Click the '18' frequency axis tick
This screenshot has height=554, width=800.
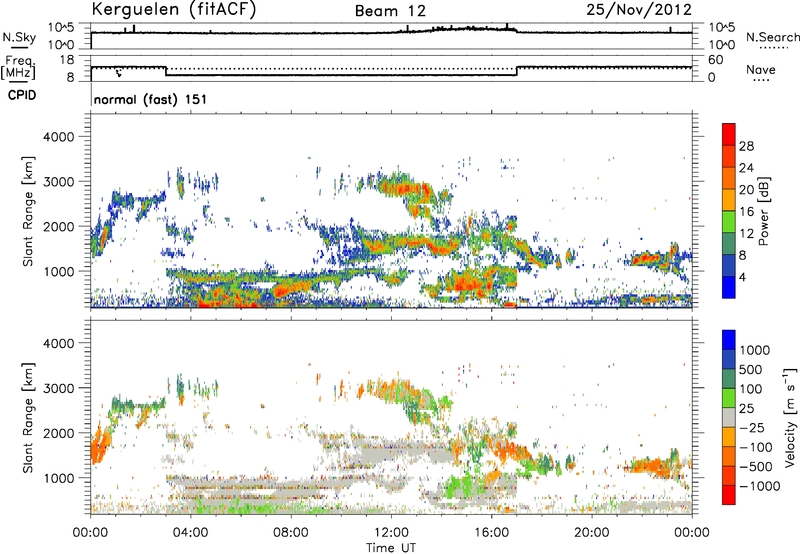pyautogui.click(x=67, y=60)
